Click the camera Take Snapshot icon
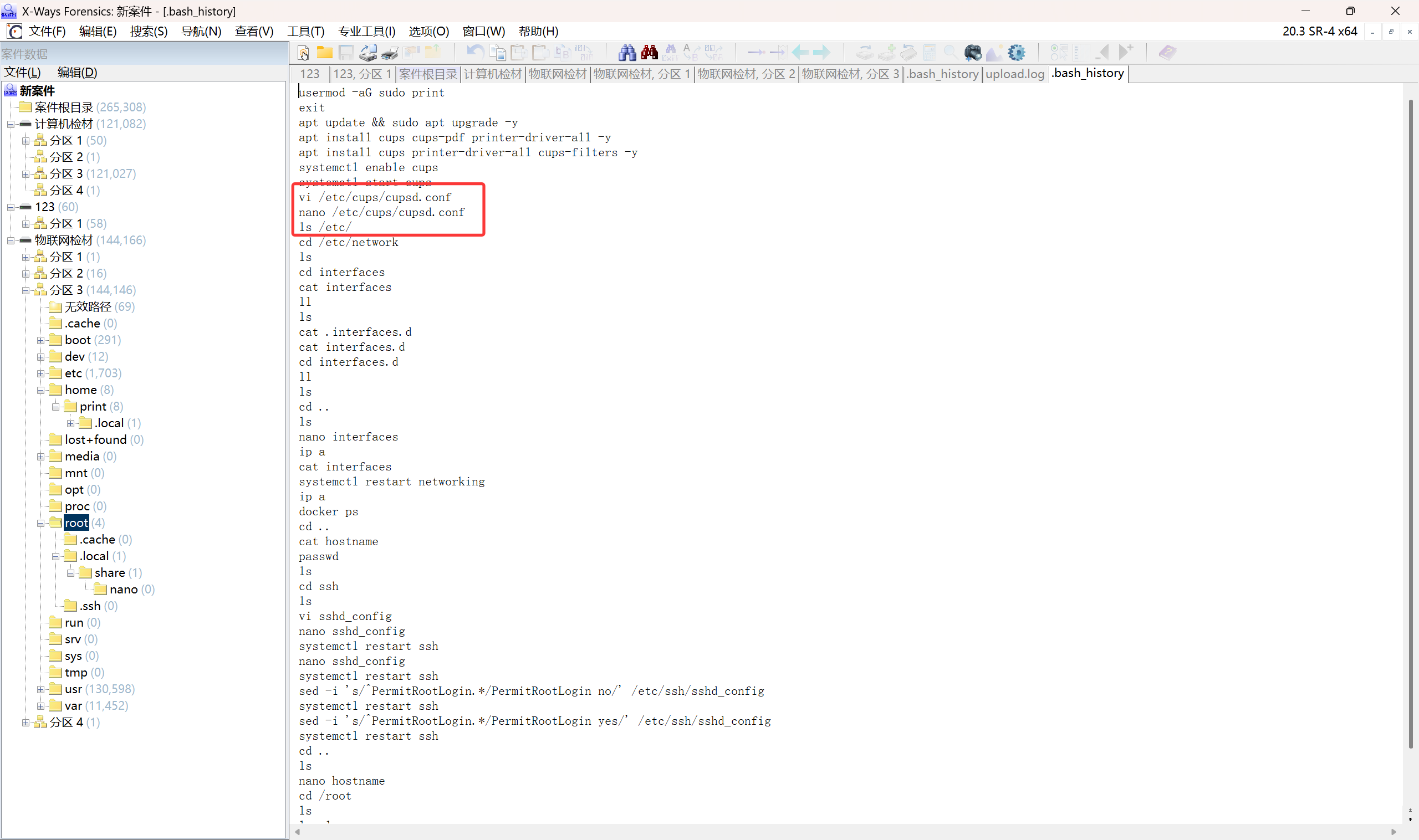Screen dimensions: 1419x840 pos(972,53)
